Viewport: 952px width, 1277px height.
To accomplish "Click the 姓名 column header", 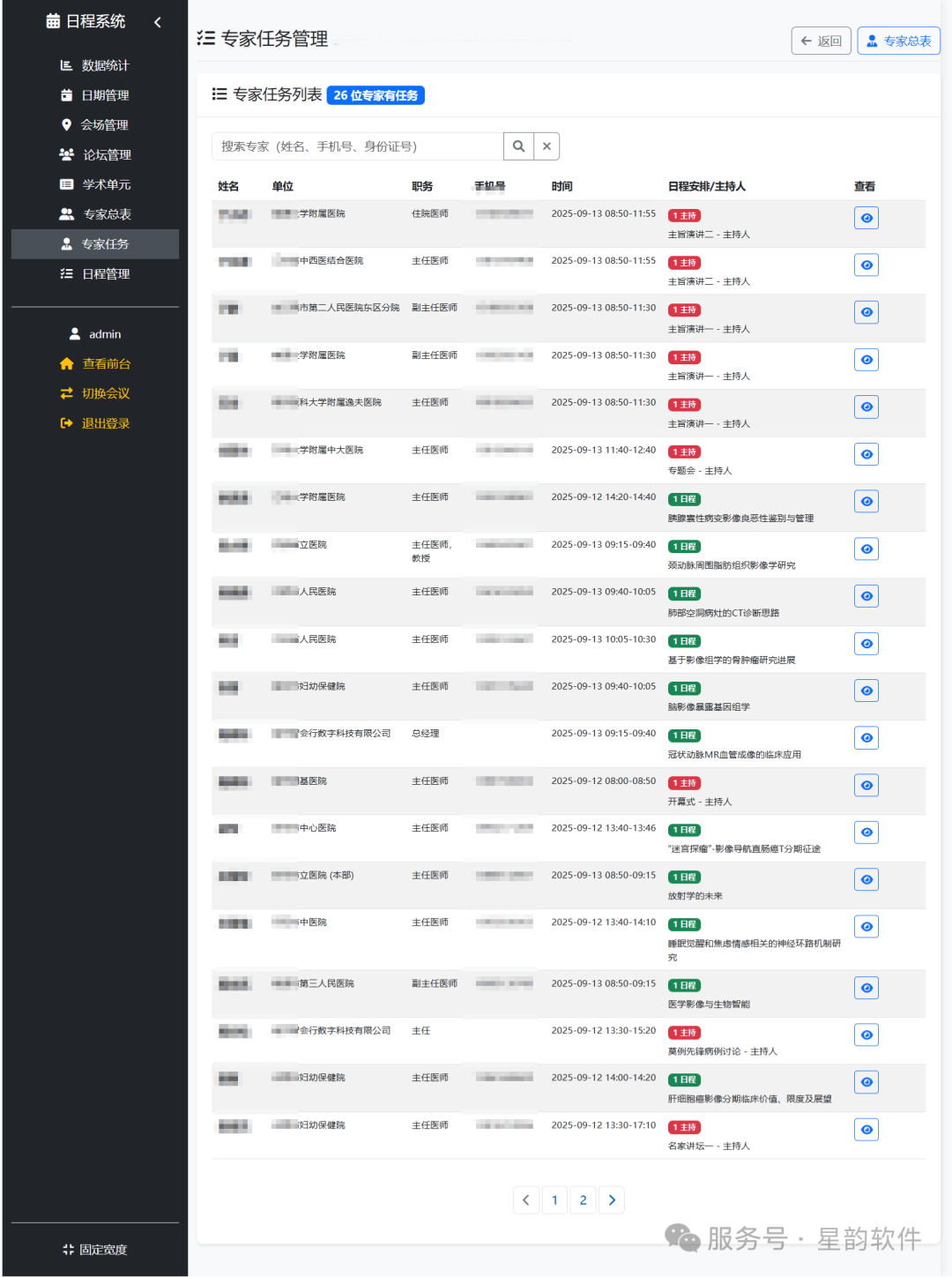I will (228, 187).
